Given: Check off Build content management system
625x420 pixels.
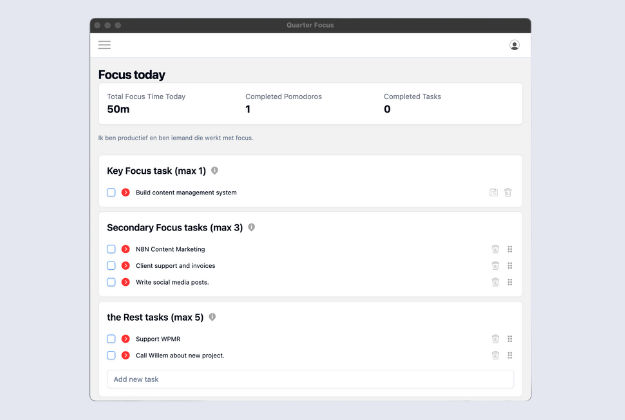Looking at the screenshot, I should click(x=111, y=192).
